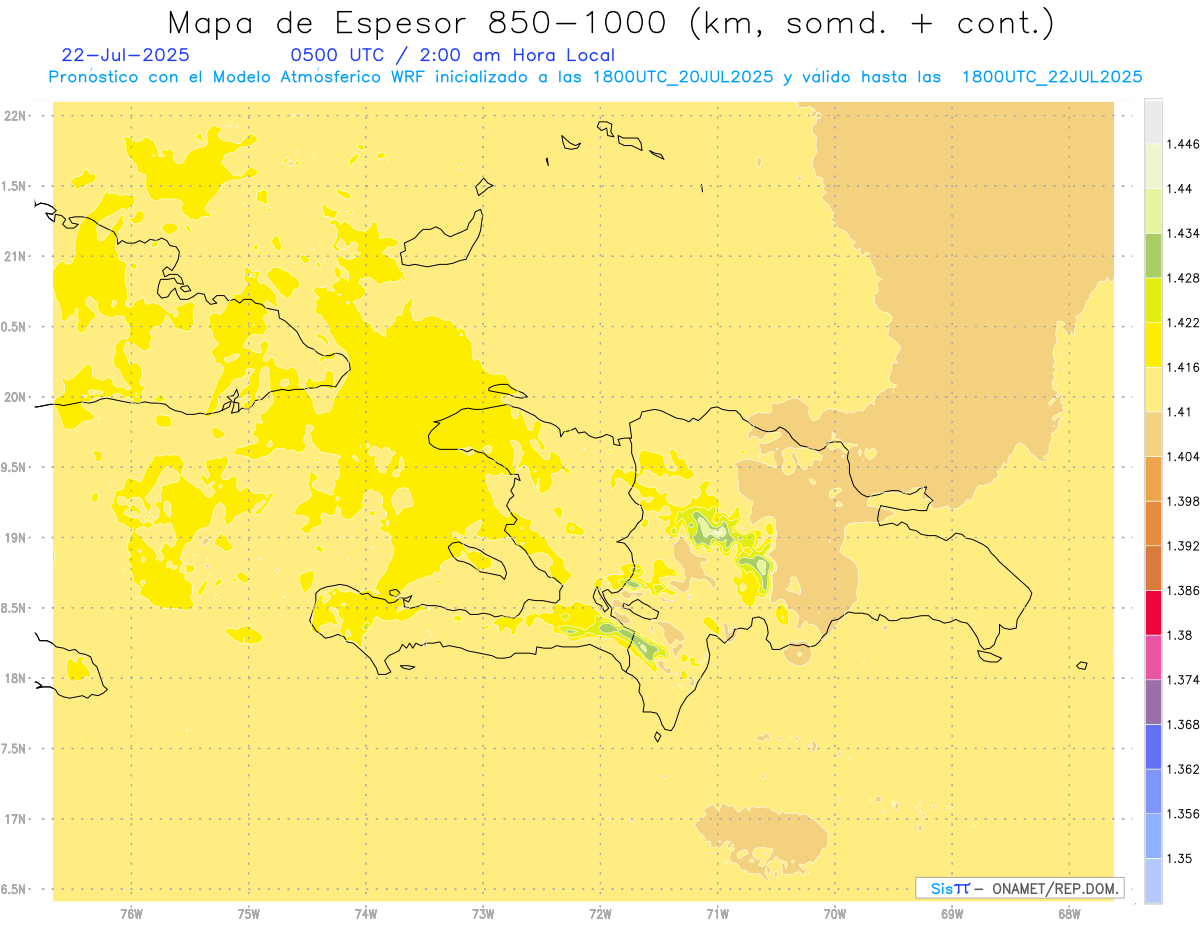The height and width of the screenshot is (927, 1200).
Task: Select the date label '22-Jul-2025'
Action: point(125,55)
